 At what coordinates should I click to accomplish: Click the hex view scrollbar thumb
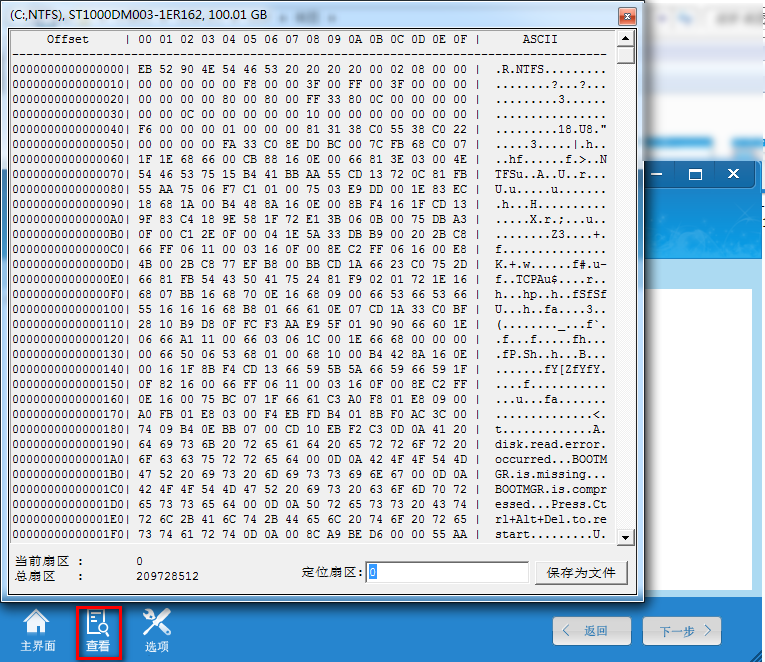coord(625,55)
